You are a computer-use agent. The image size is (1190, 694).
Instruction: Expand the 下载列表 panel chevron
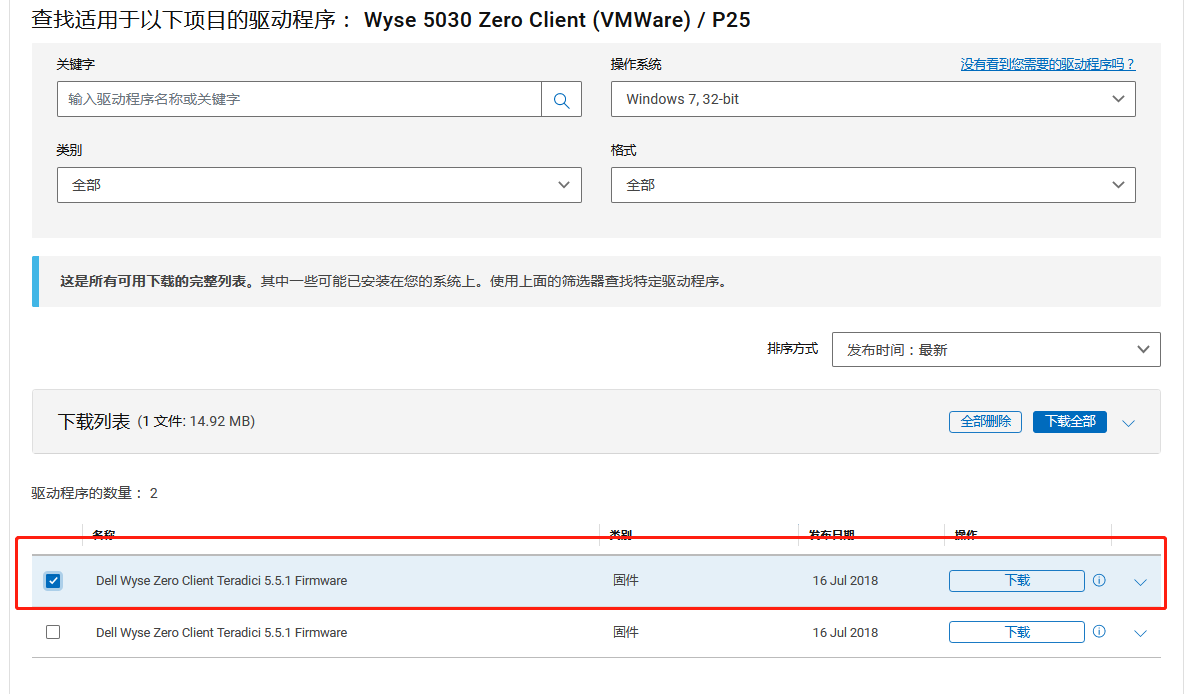coord(1129,422)
